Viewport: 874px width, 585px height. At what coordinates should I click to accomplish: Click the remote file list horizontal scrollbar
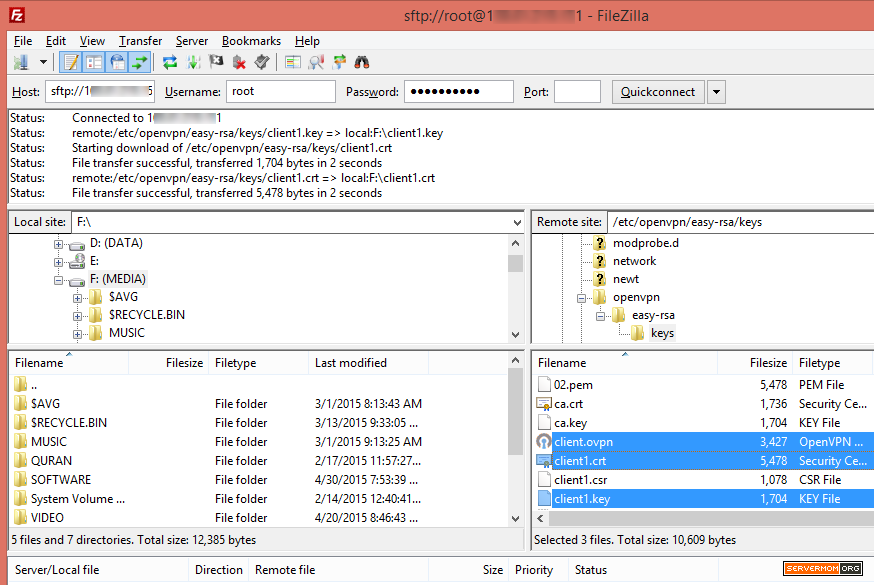coord(711,519)
